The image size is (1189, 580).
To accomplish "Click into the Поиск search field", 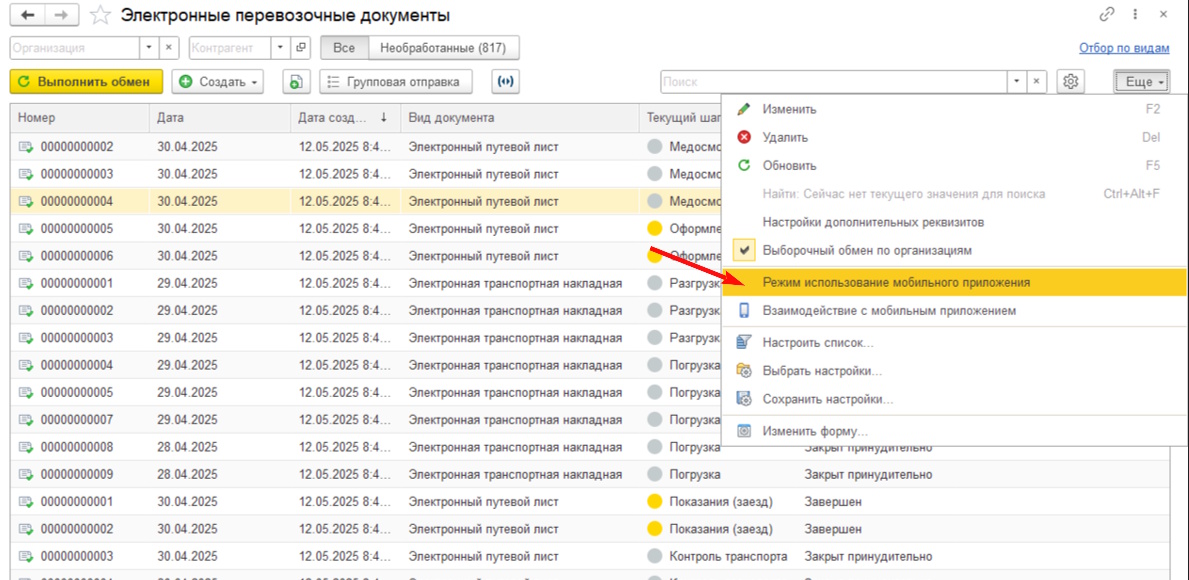I will [833, 82].
